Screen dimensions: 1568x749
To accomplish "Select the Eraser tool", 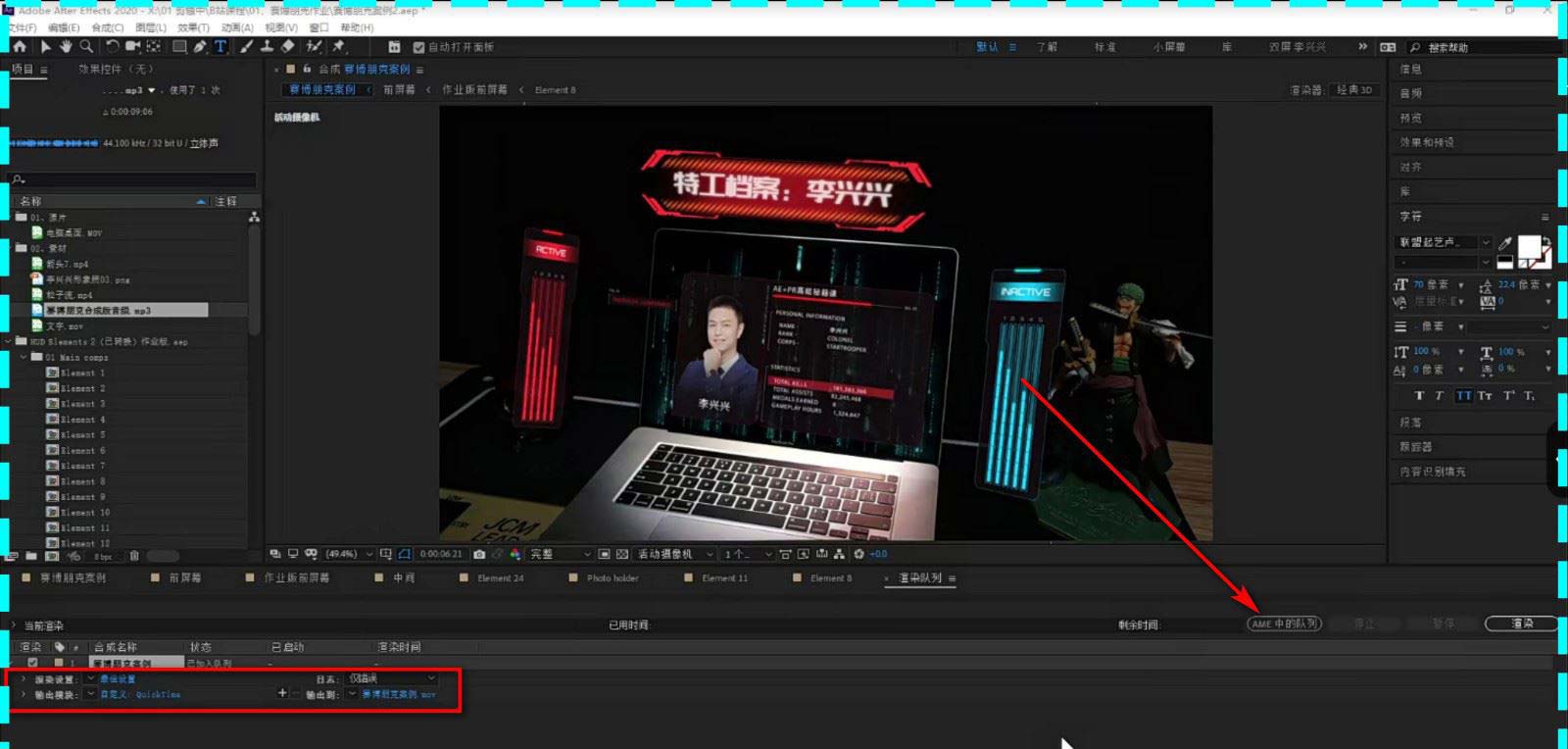I will pos(287,46).
